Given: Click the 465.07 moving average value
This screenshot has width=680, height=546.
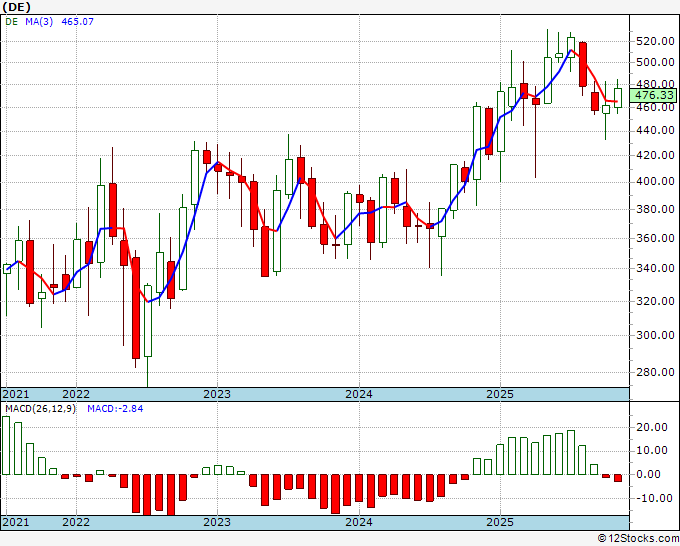Looking at the screenshot, I should [78, 22].
